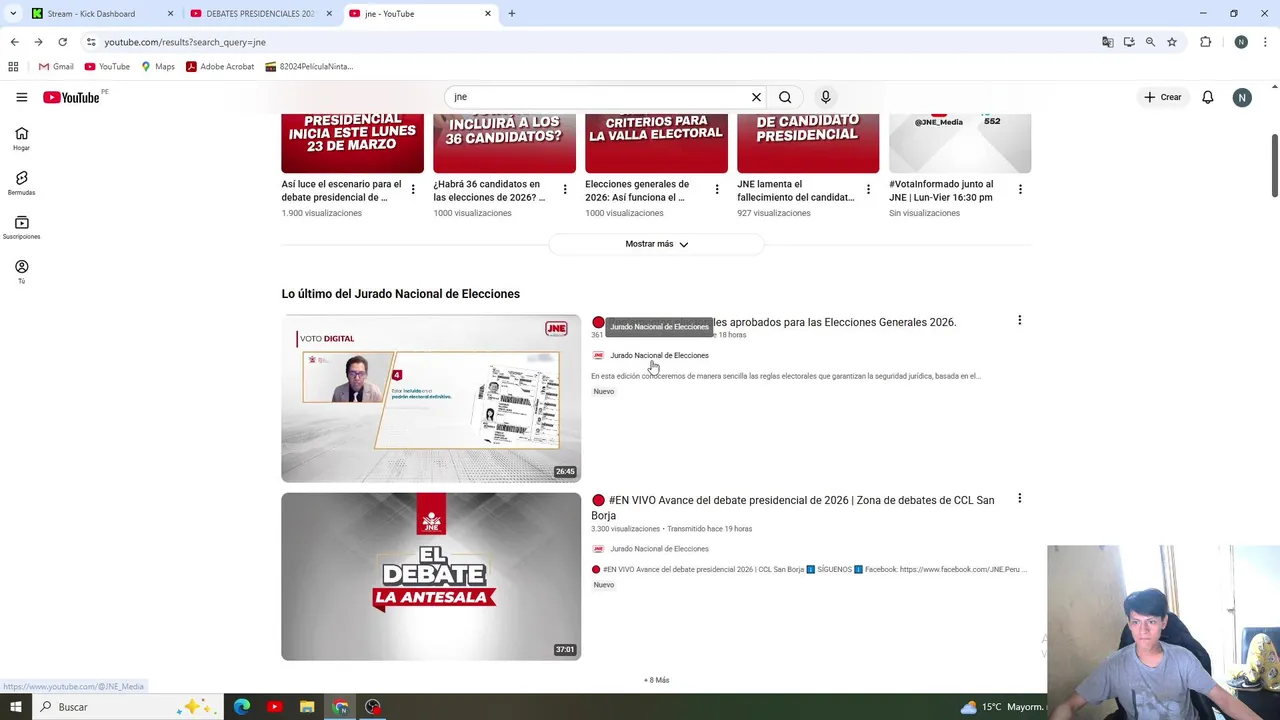This screenshot has height=720, width=1280.
Task: Open video titled 'Así luce el escenario para el debate'
Action: pyautogui.click(x=341, y=190)
